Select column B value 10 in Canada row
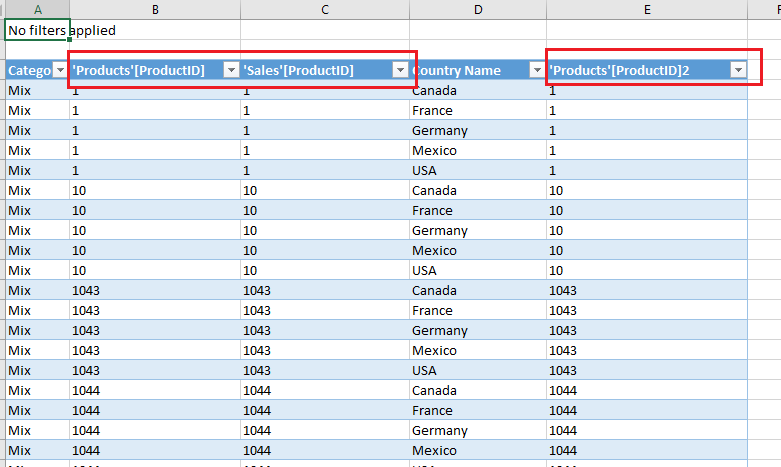Viewport: 781px width, 467px height. tap(155, 190)
